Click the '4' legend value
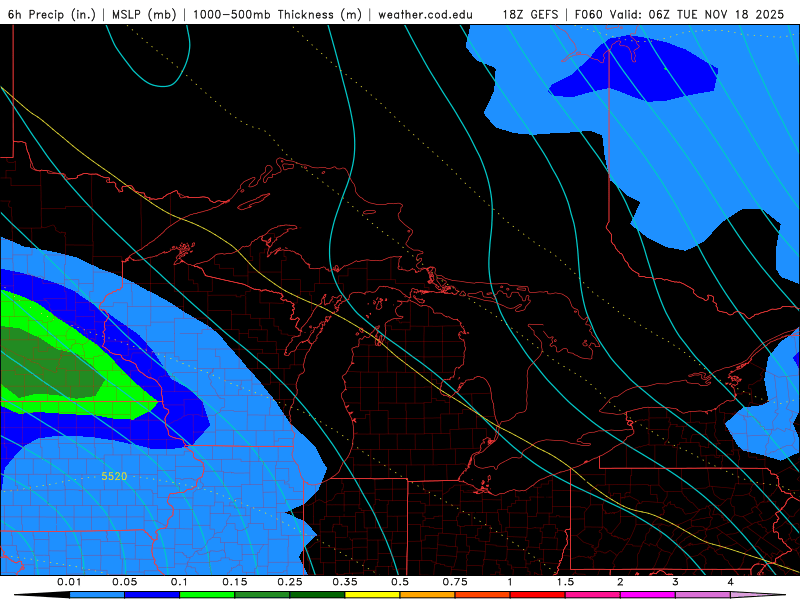Image resolution: width=800 pixels, height=600 pixels. [x=730, y=582]
